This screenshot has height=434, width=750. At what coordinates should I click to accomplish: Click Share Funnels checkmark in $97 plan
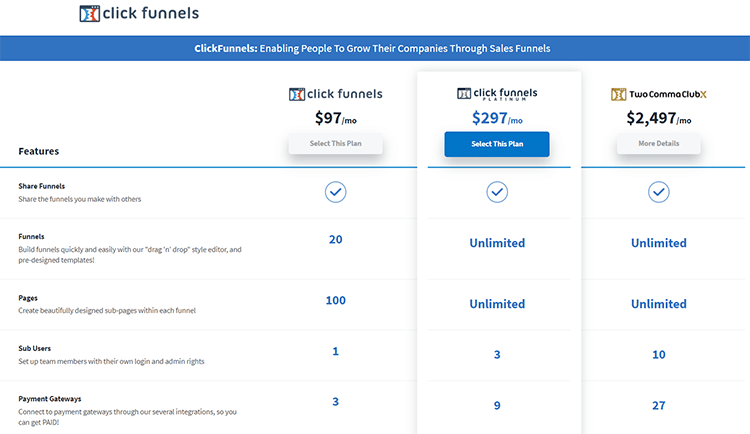(336, 192)
